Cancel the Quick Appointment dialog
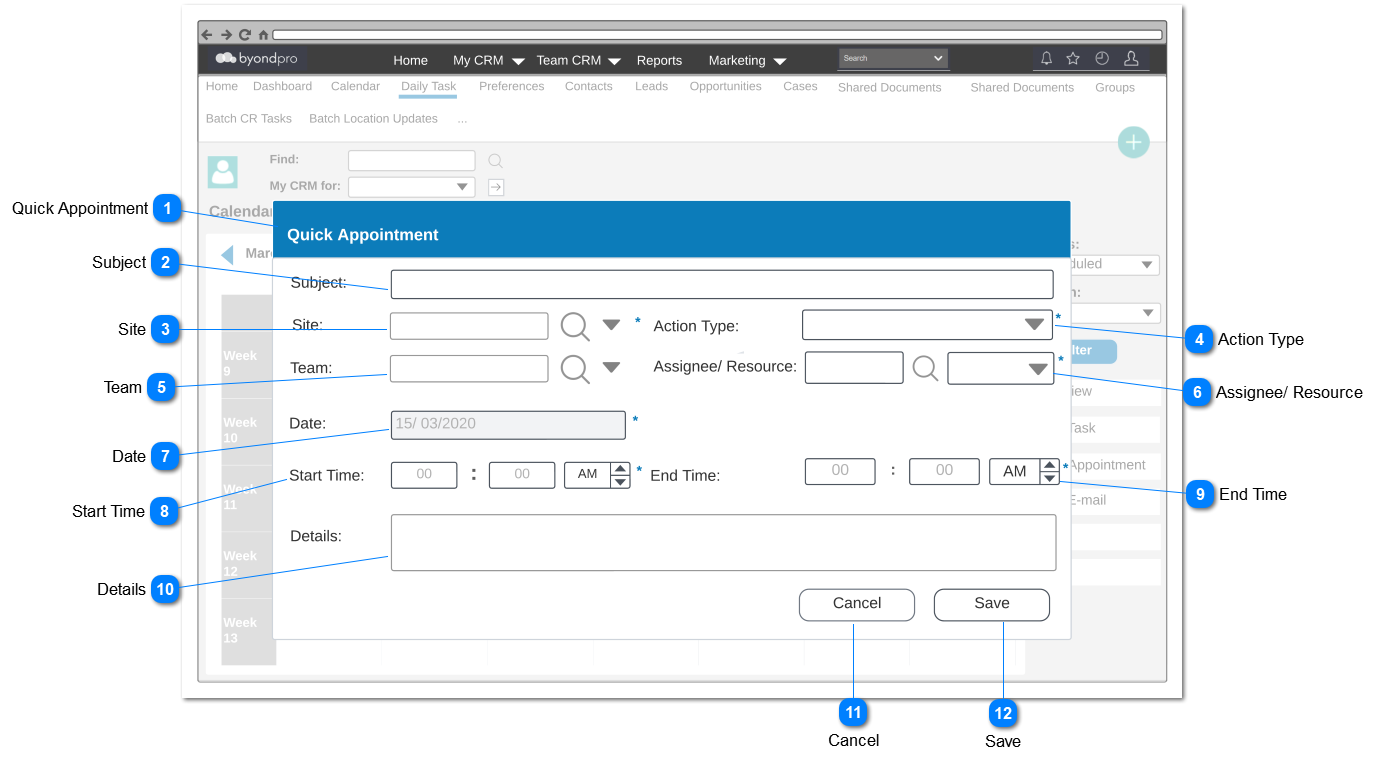 pos(857,605)
